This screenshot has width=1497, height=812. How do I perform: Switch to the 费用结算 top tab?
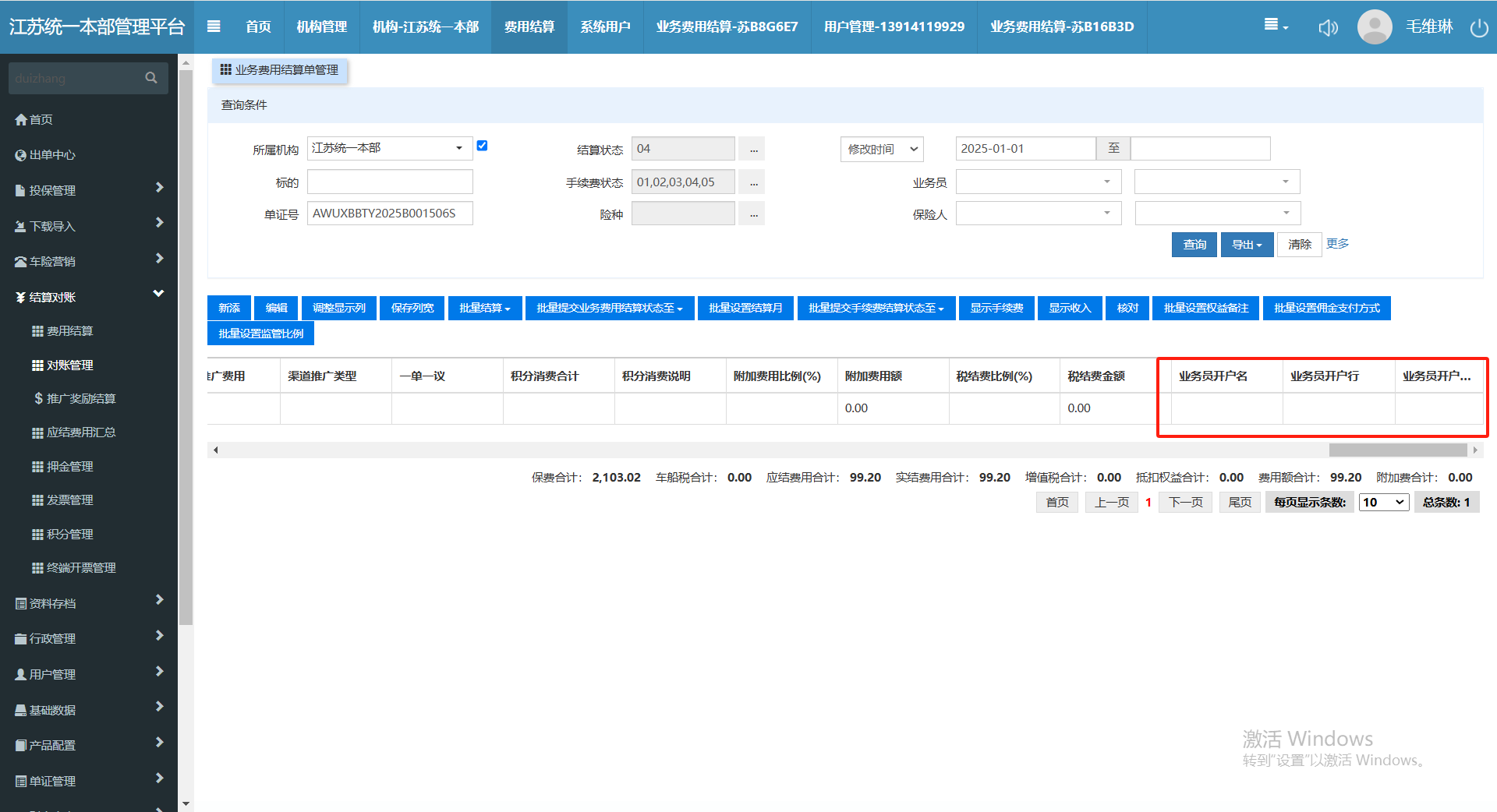529,26
